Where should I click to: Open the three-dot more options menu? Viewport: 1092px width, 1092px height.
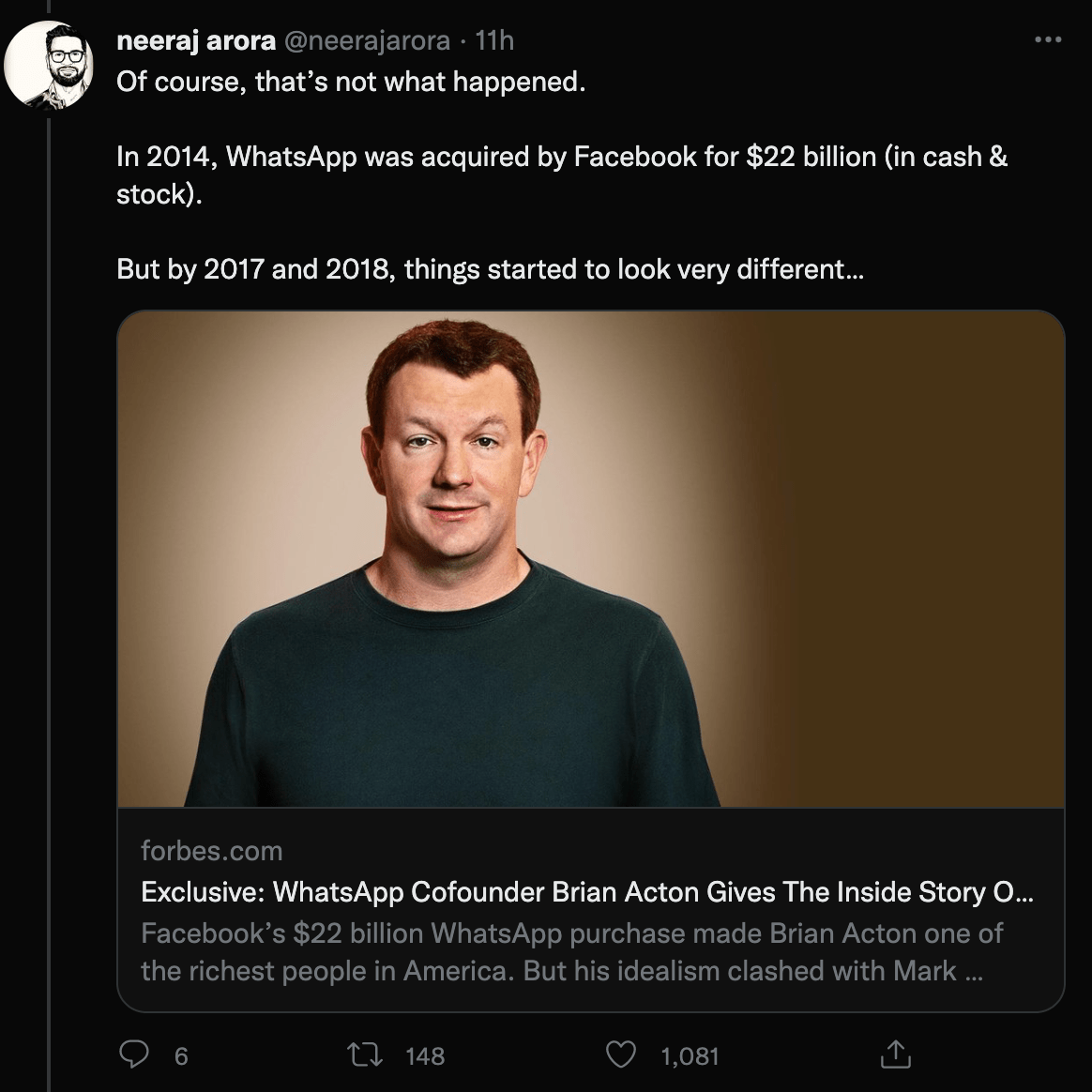click(x=1047, y=40)
